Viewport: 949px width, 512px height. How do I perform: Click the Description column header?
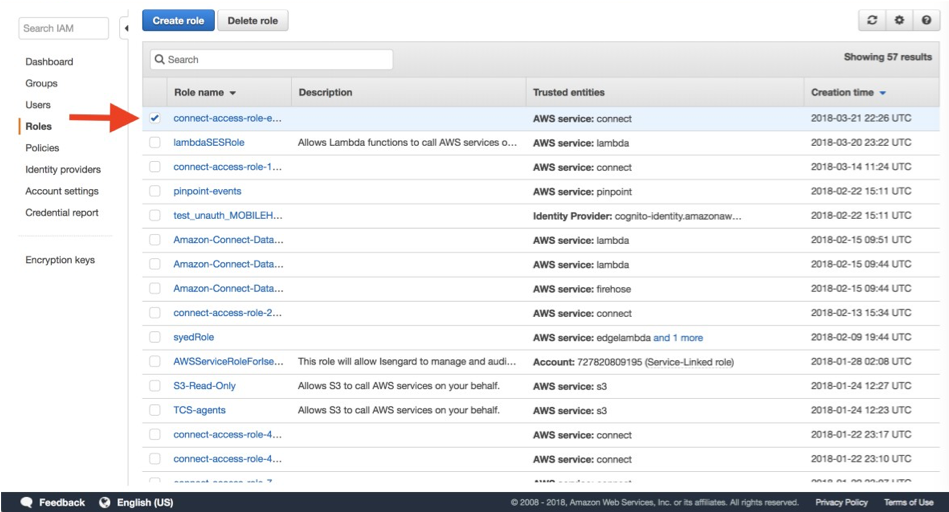(325, 93)
